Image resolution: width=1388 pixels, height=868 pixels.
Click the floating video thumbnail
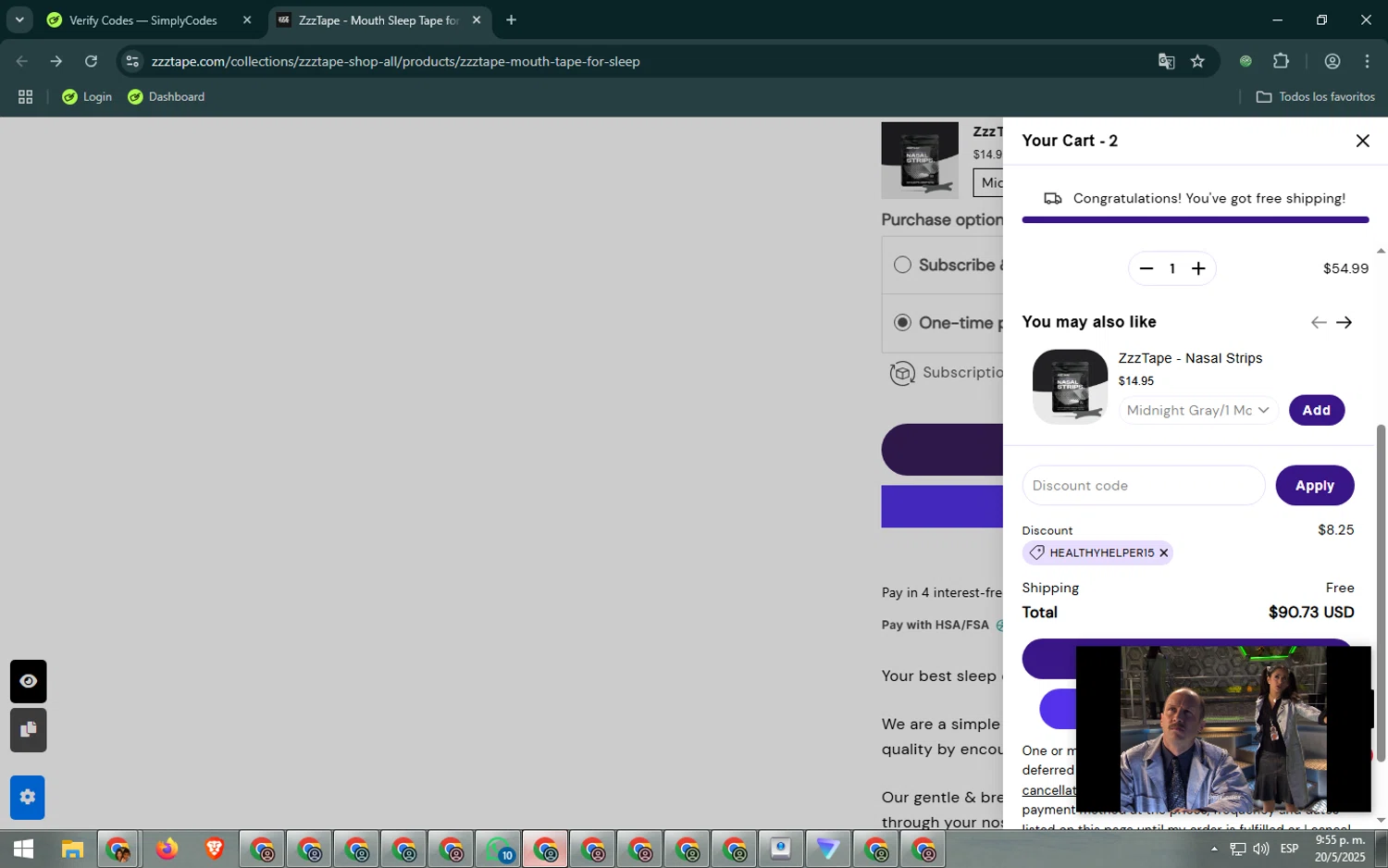(x=1223, y=729)
